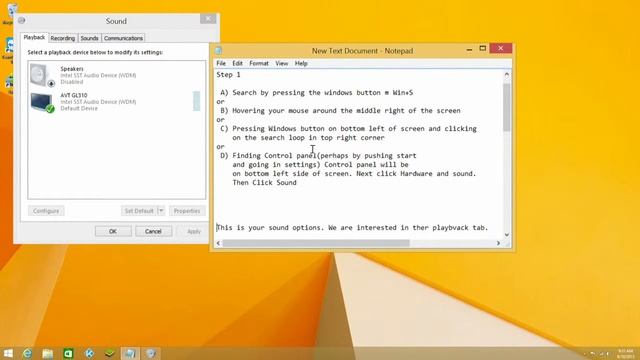Click the taskbar clock in system tray
Screen dimensions: 640x360
pos(625,353)
